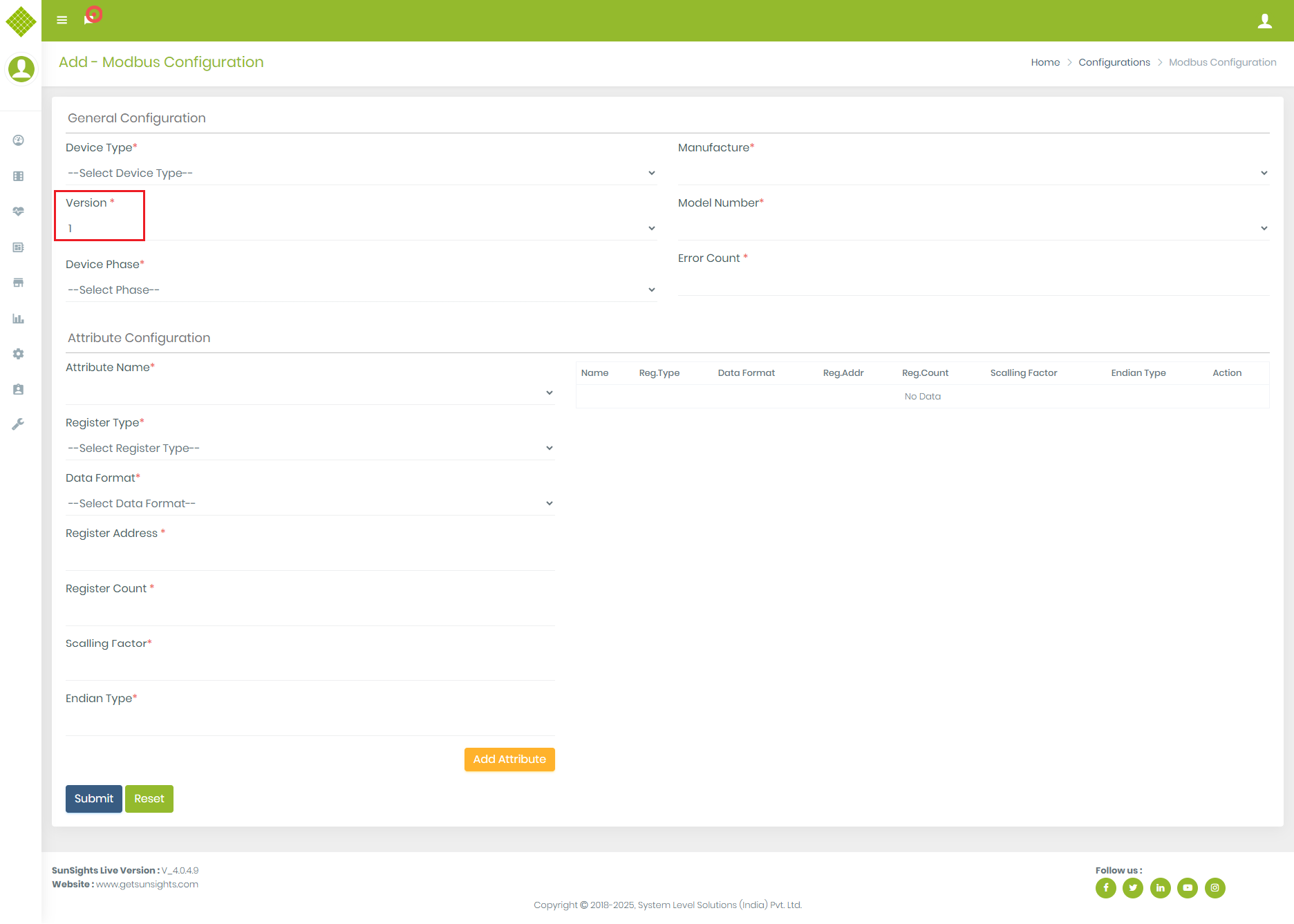Go to Home via breadcrumb
Screen dimensions: 1294x924
[1045, 62]
